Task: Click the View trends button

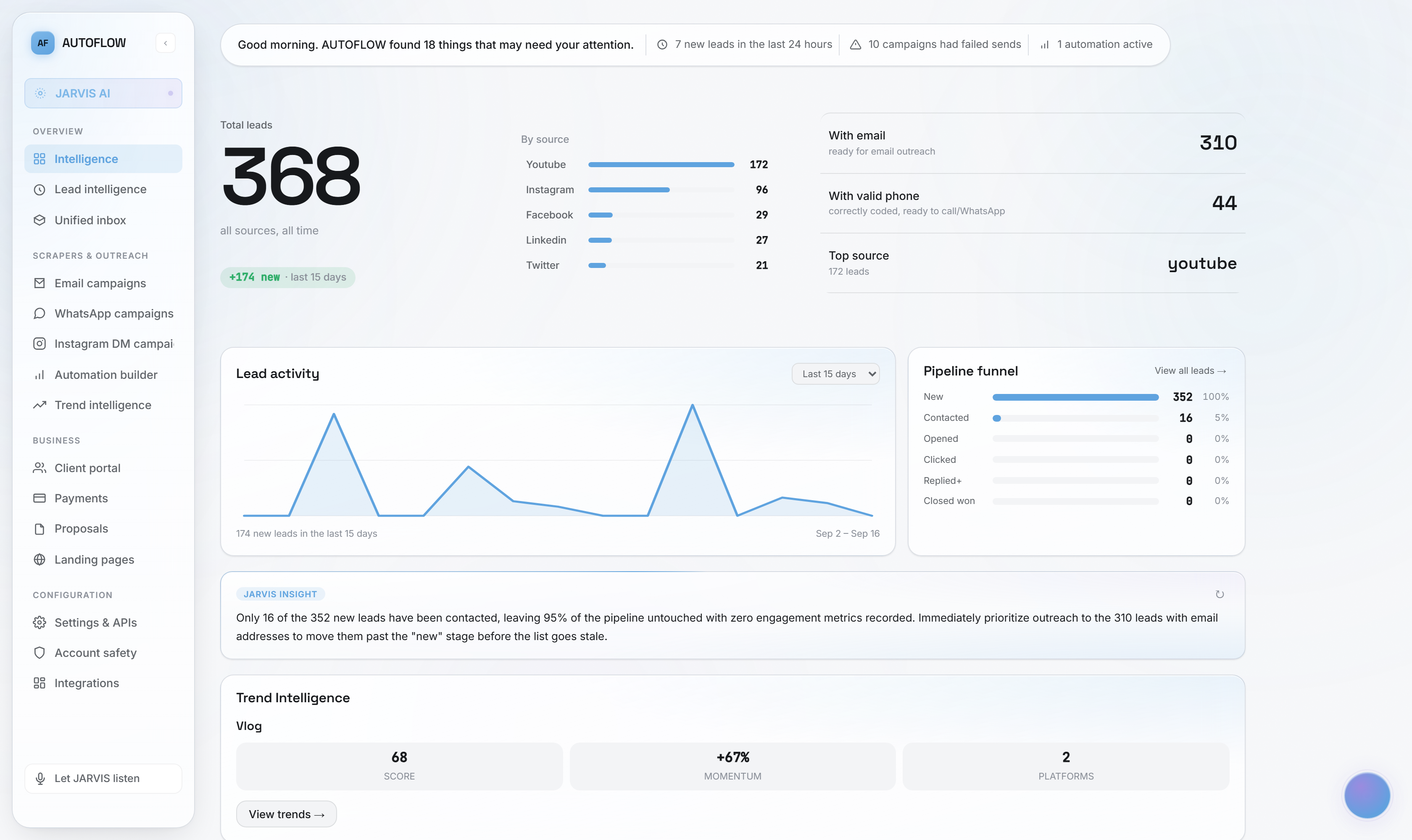Action: [287, 814]
